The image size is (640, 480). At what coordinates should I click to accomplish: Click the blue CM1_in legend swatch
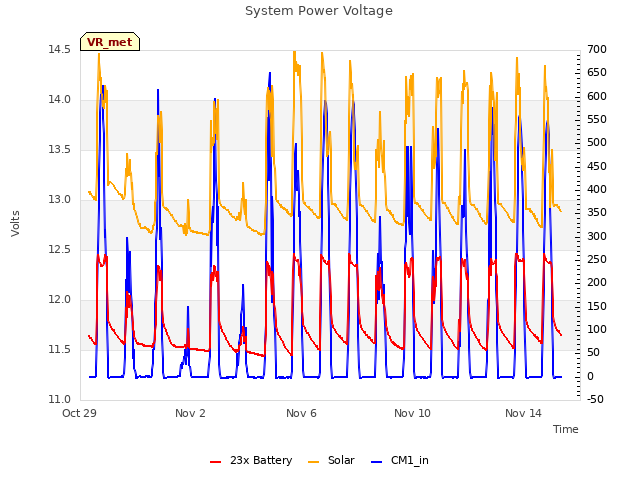[x=376, y=462]
